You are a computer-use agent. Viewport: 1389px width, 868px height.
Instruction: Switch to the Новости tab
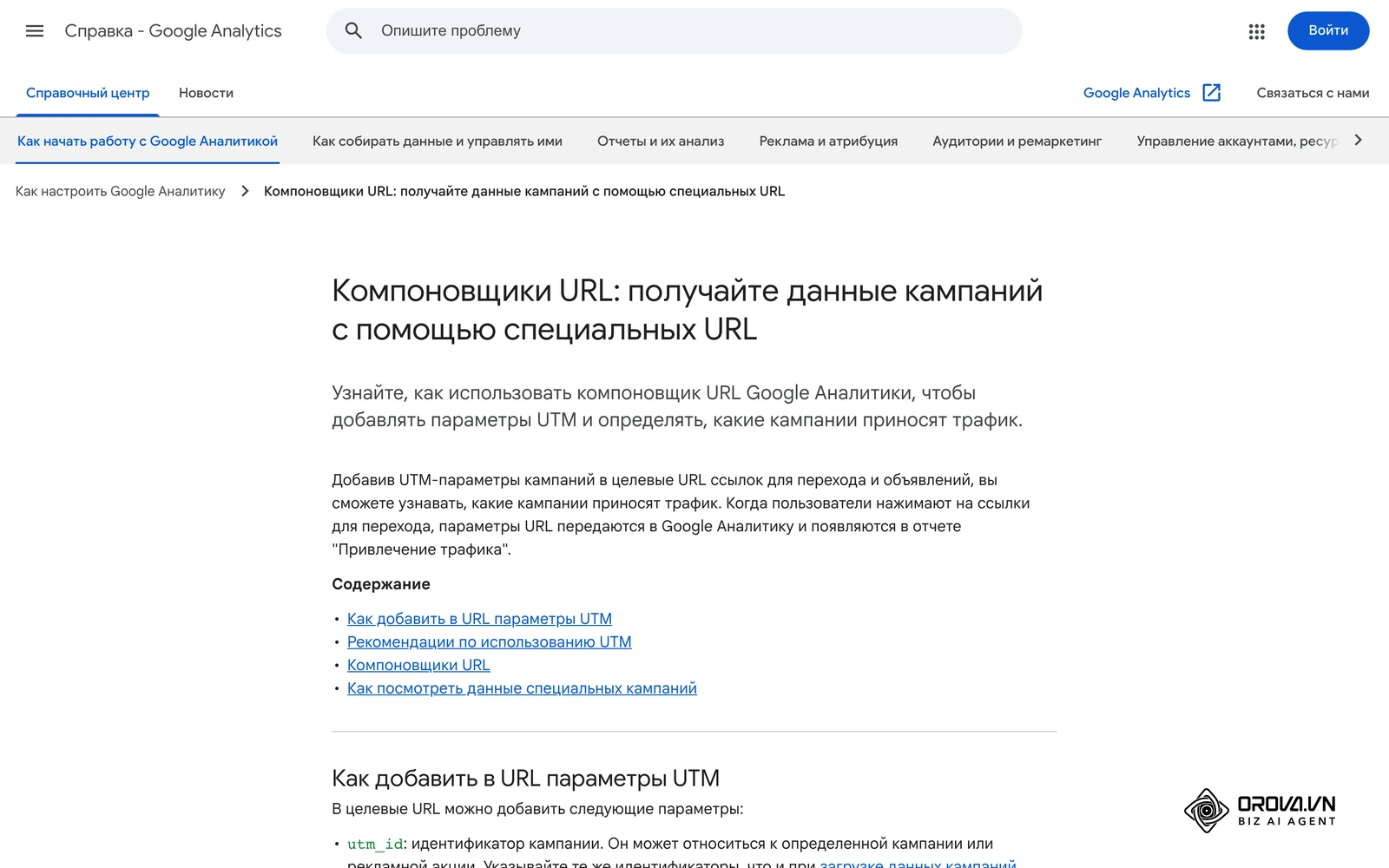pos(206,93)
